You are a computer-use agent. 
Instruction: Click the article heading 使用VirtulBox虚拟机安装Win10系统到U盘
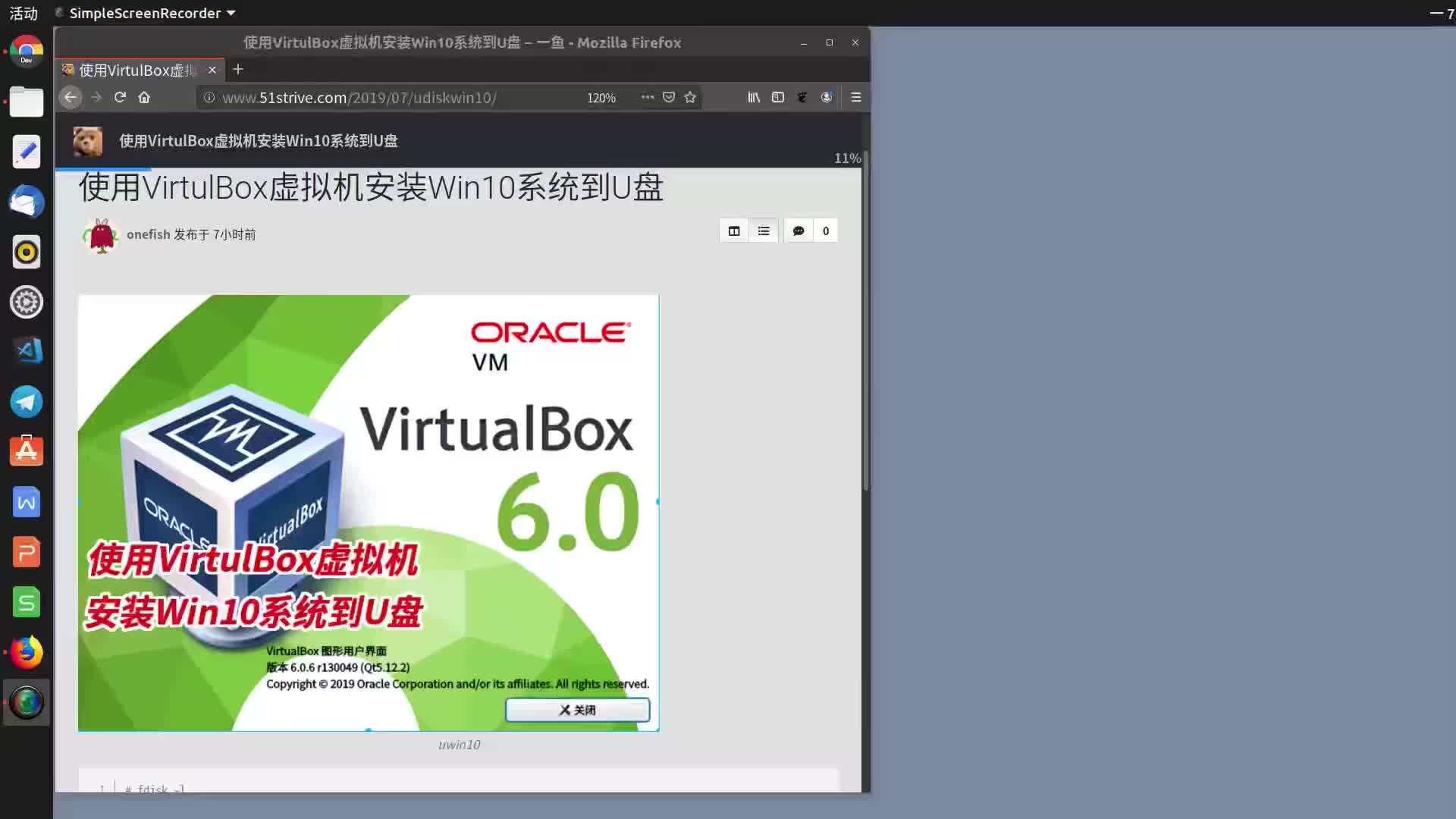(x=371, y=187)
